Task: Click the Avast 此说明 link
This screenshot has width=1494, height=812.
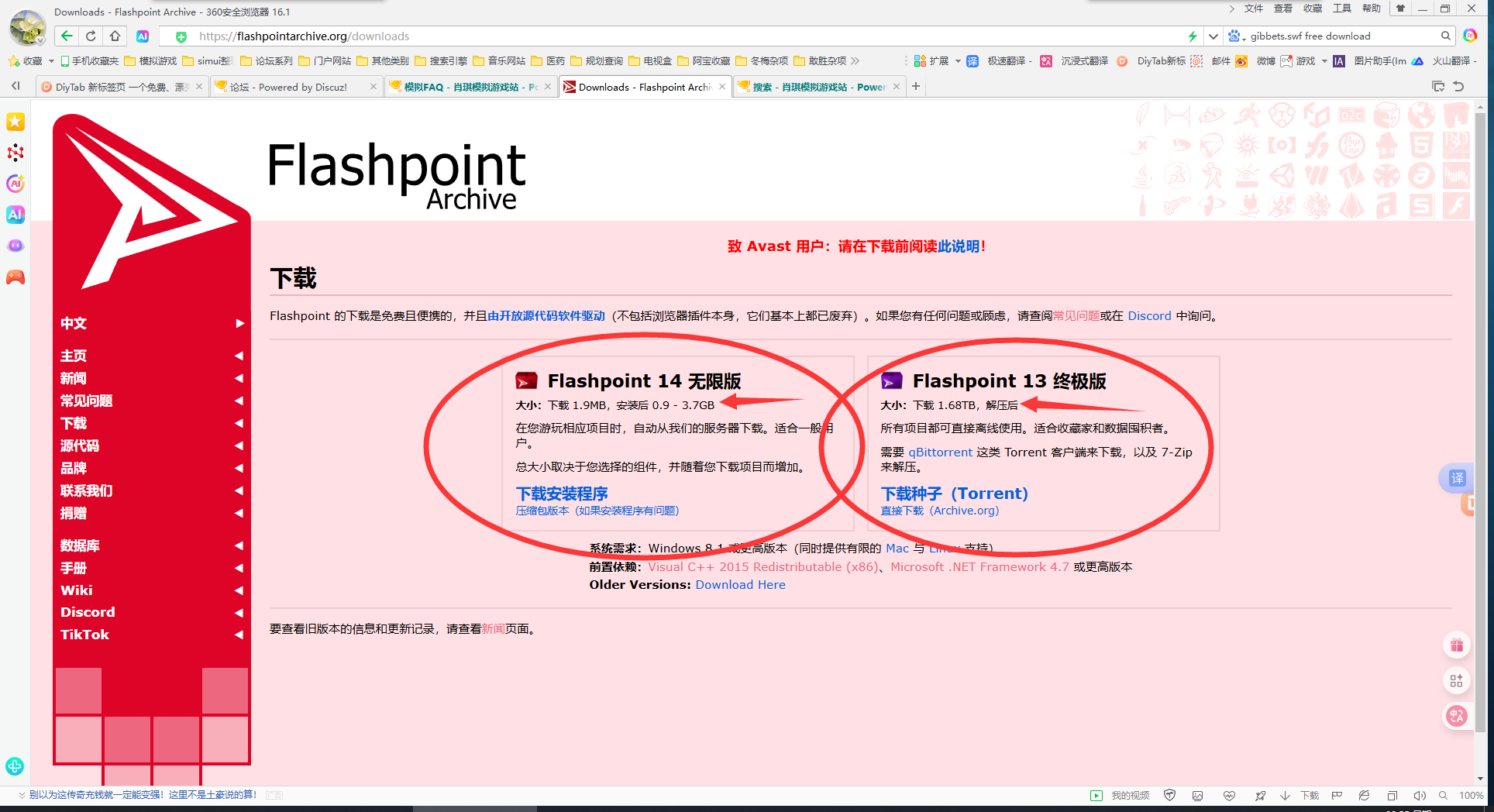Action: (959, 246)
